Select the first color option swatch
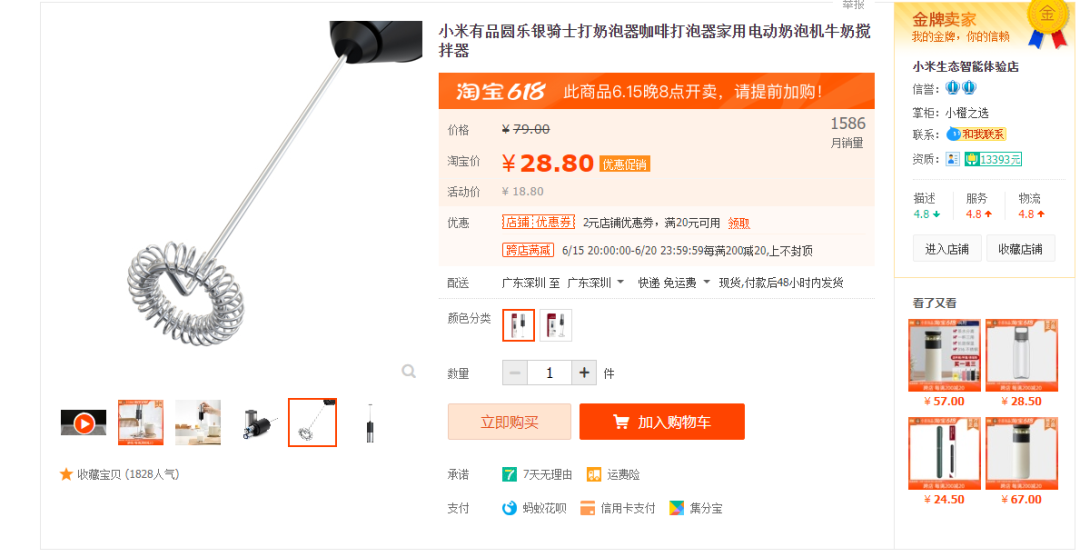The height and width of the screenshot is (557, 1080). pos(519,325)
